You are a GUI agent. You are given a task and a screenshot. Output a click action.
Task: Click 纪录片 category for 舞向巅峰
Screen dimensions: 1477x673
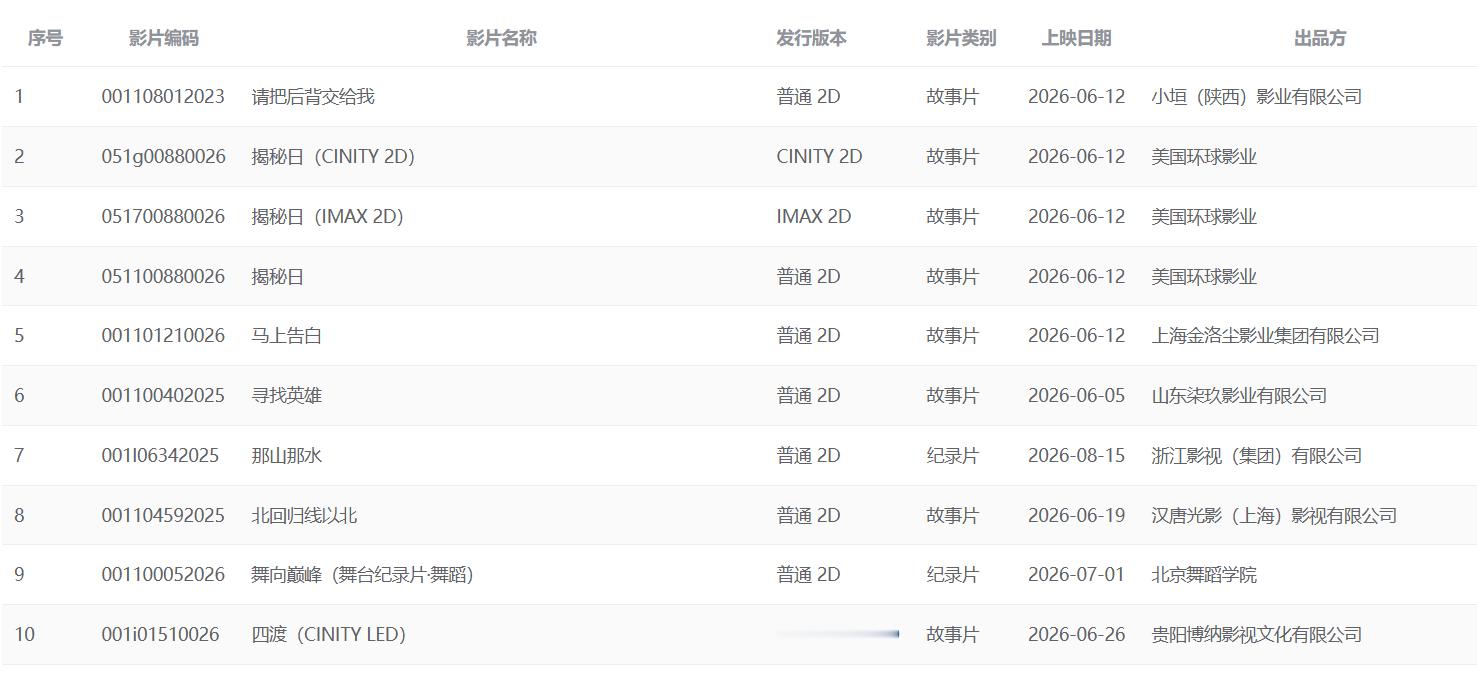952,575
